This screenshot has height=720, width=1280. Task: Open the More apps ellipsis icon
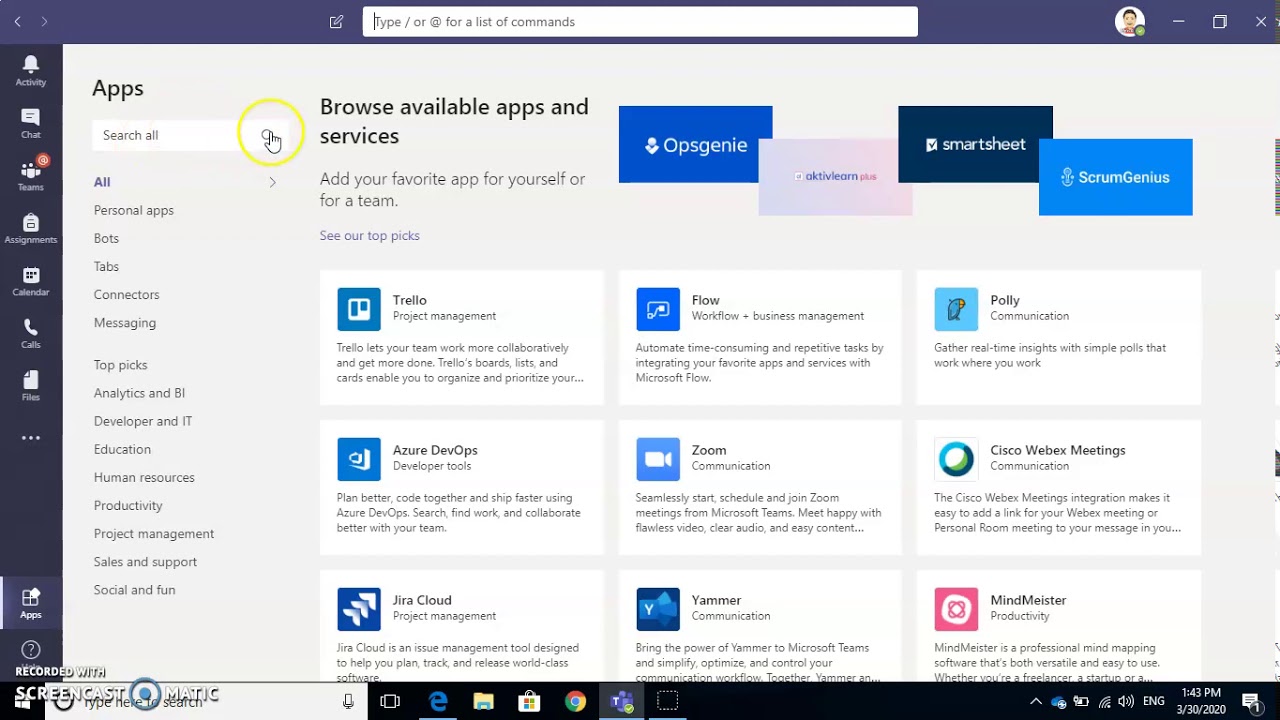pos(31,438)
